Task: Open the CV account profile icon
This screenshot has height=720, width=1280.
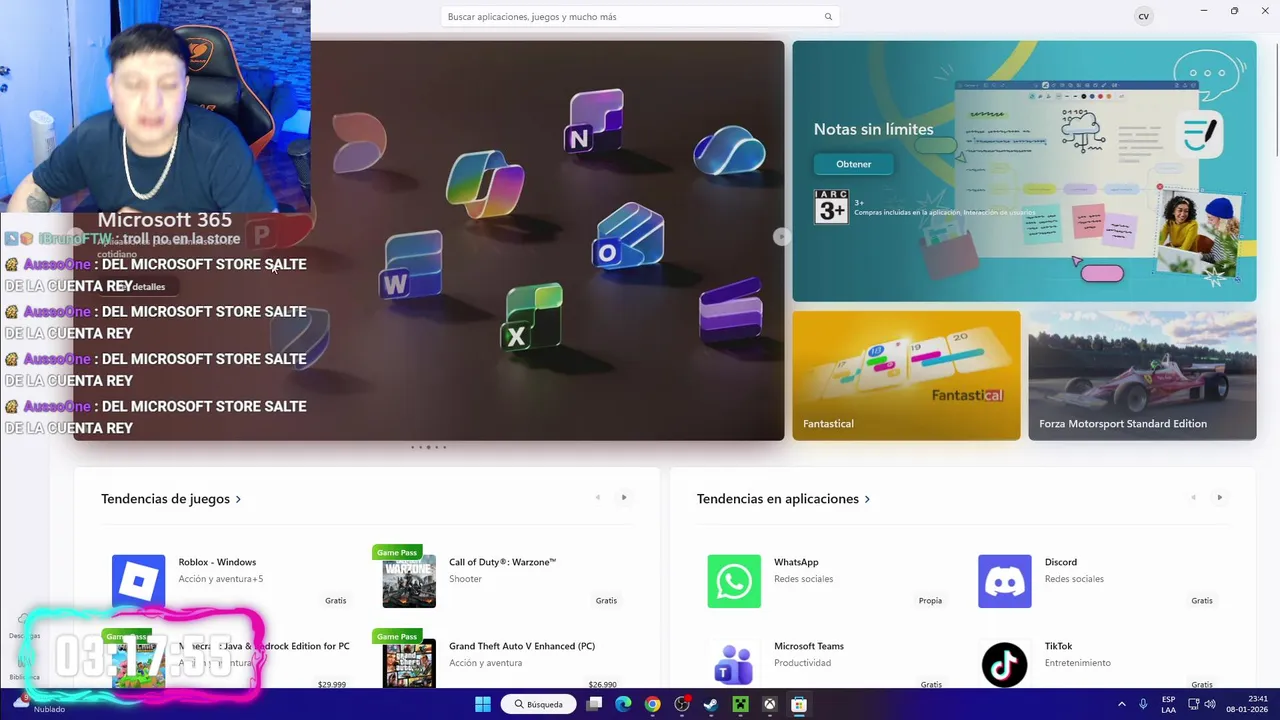Action: point(1143,16)
